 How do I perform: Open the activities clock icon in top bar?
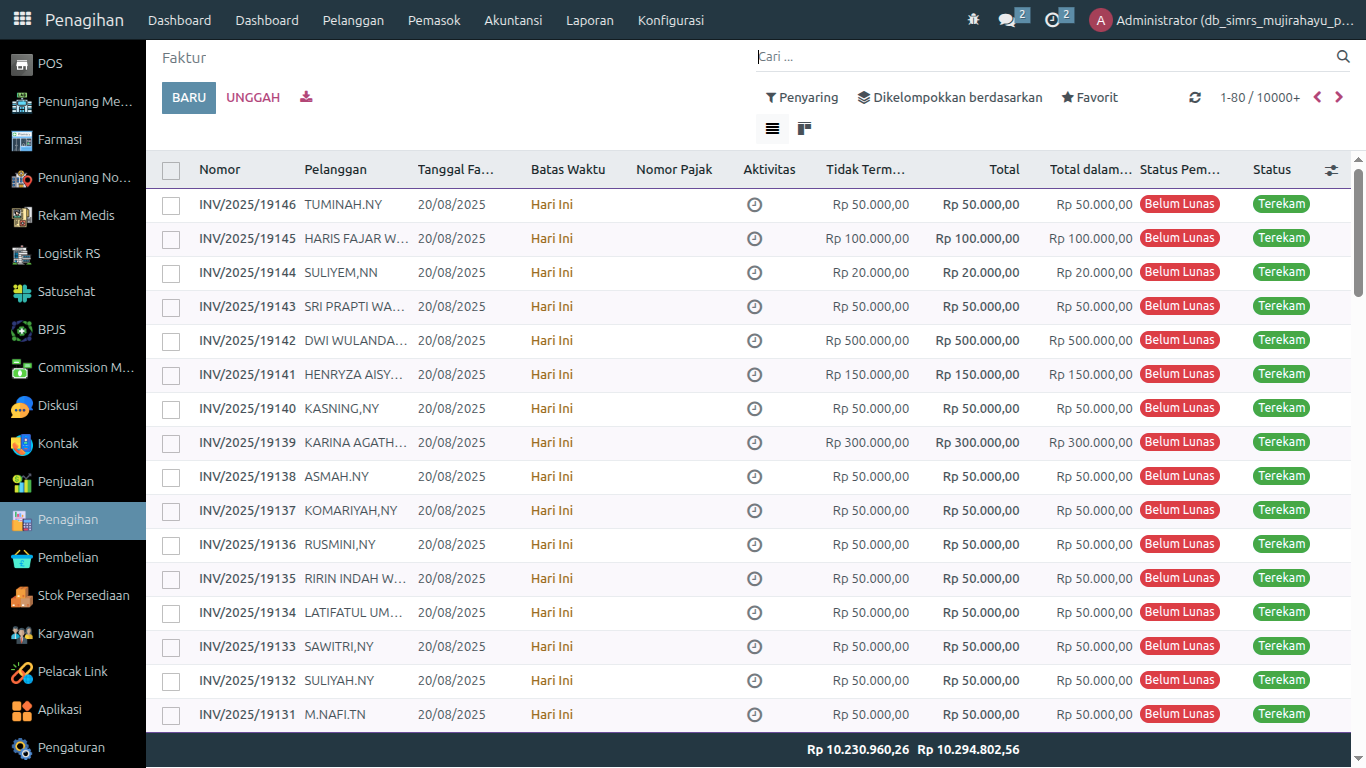(1052, 20)
